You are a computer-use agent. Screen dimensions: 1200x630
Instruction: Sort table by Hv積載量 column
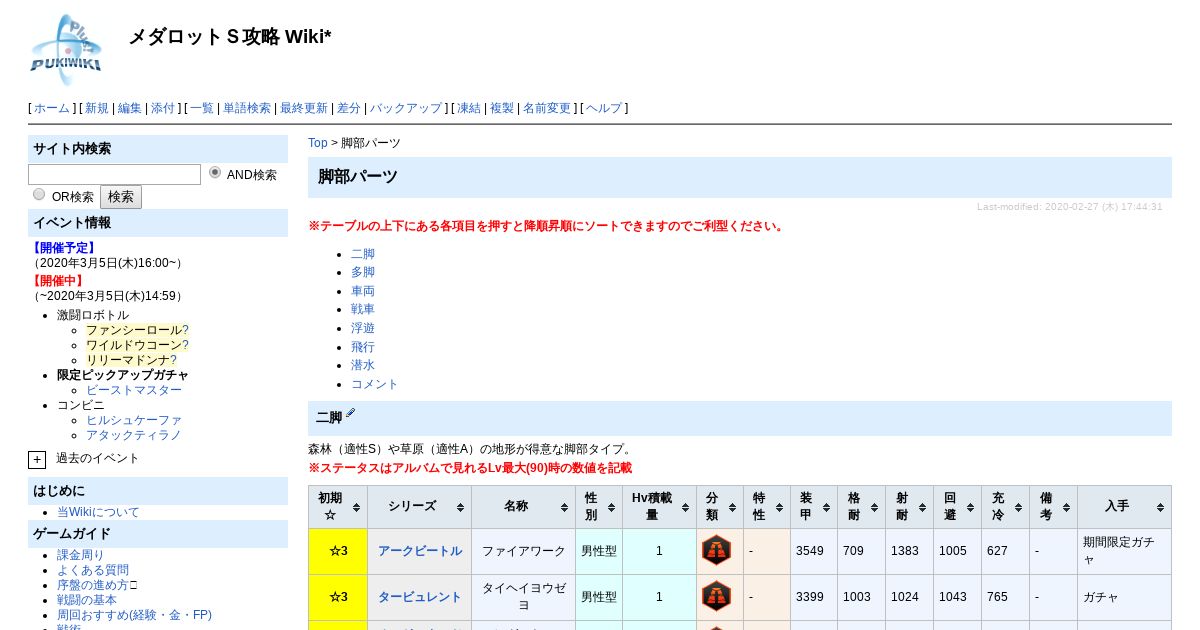[659, 507]
